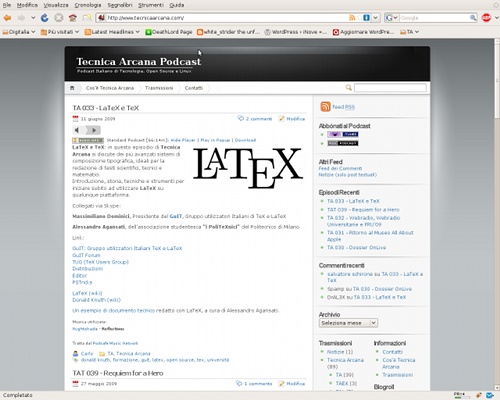
Task: Click the site home icon in navigation bar
Action: (72, 88)
